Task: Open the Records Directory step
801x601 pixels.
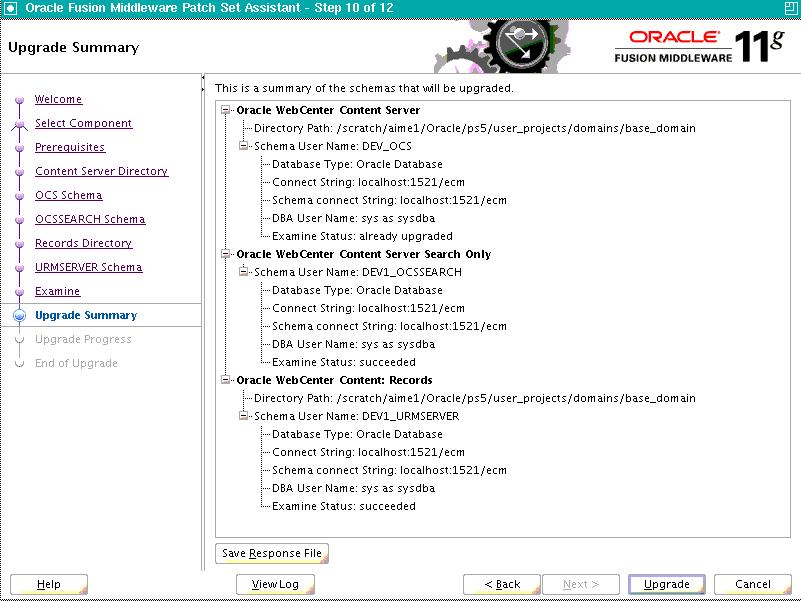Action: (83, 243)
